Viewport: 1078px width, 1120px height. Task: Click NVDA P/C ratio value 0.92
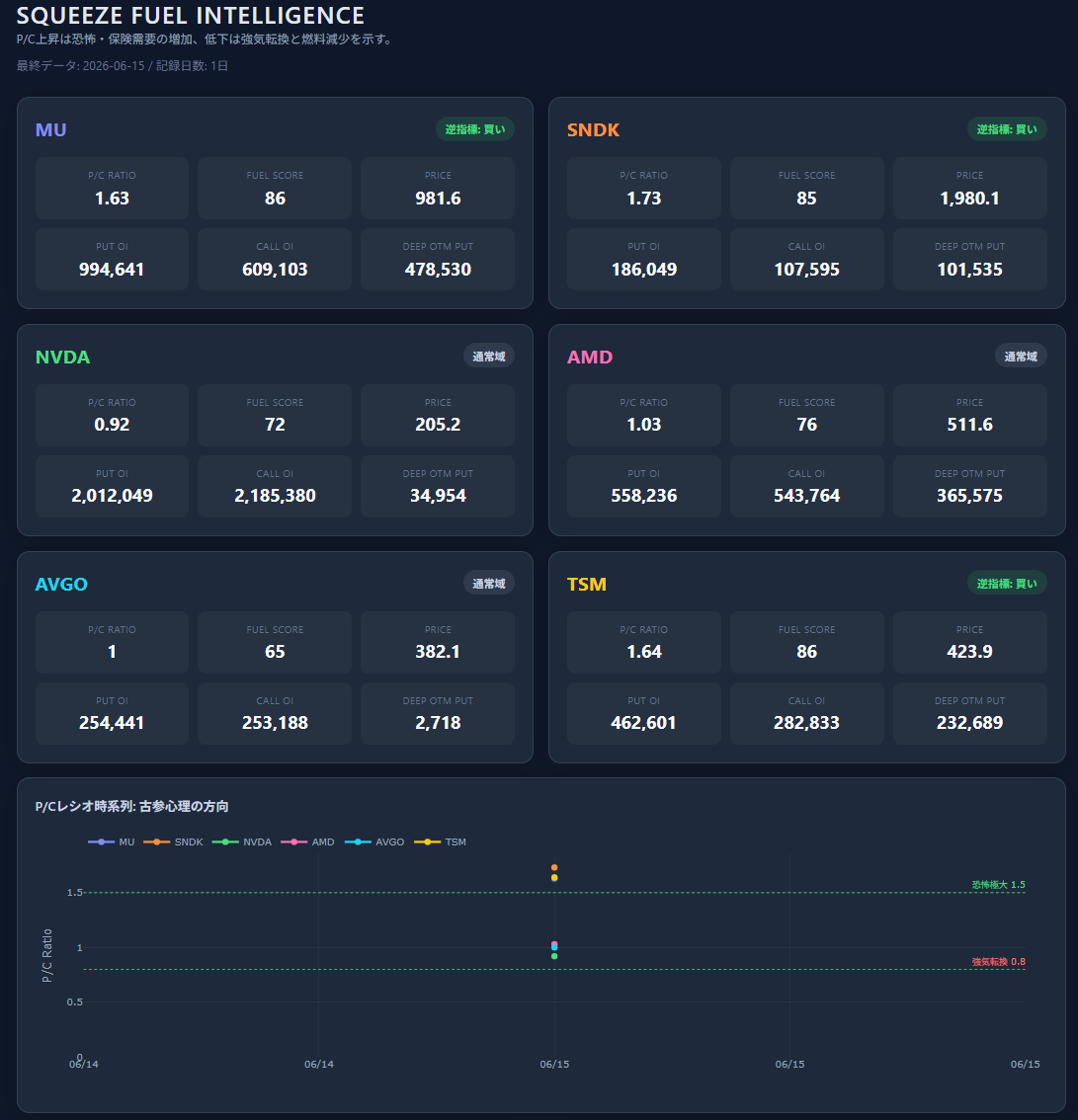click(113, 425)
